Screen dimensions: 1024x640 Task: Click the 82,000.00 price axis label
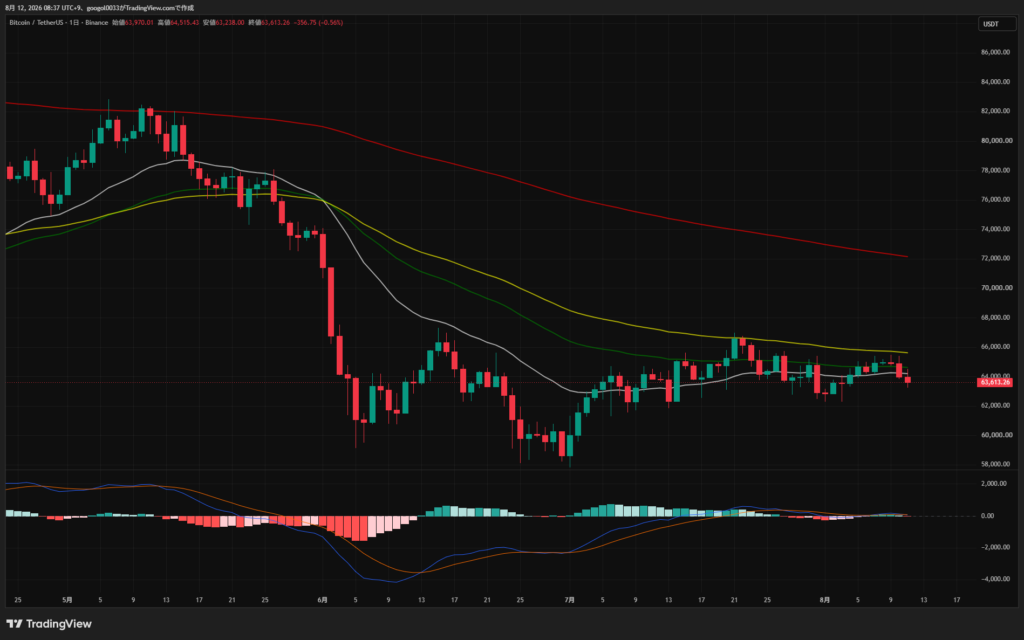point(997,111)
